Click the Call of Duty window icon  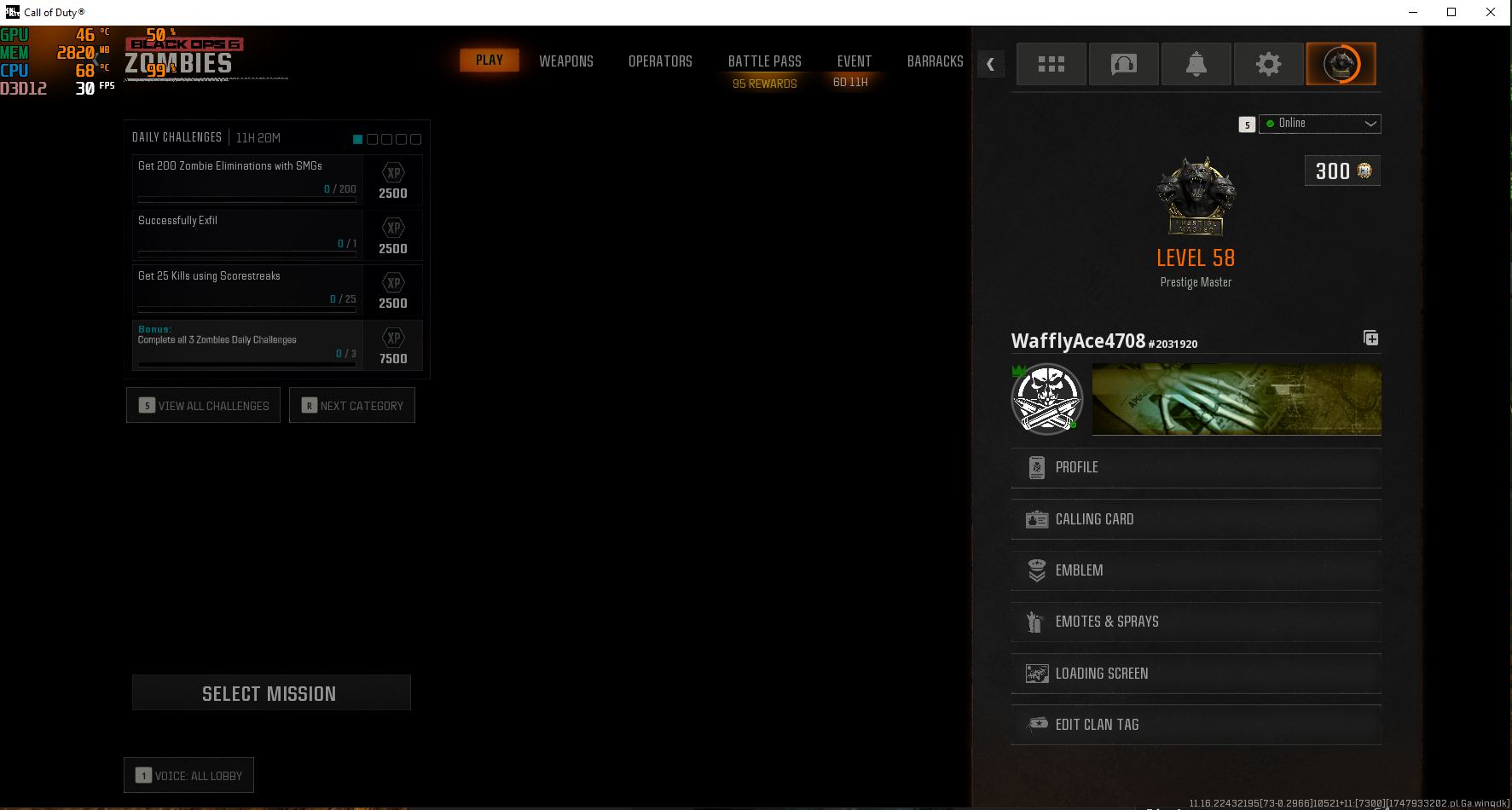(12, 12)
